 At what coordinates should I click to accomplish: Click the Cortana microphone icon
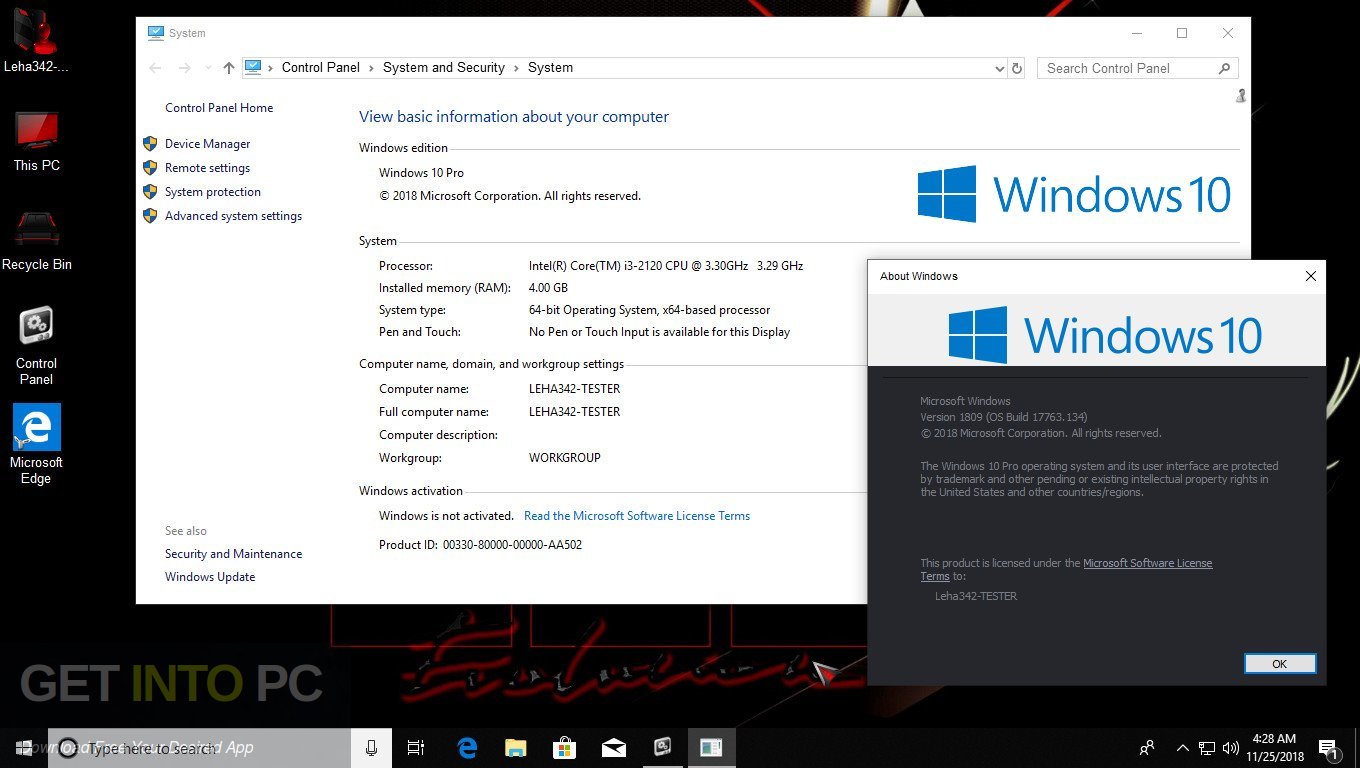(371, 747)
